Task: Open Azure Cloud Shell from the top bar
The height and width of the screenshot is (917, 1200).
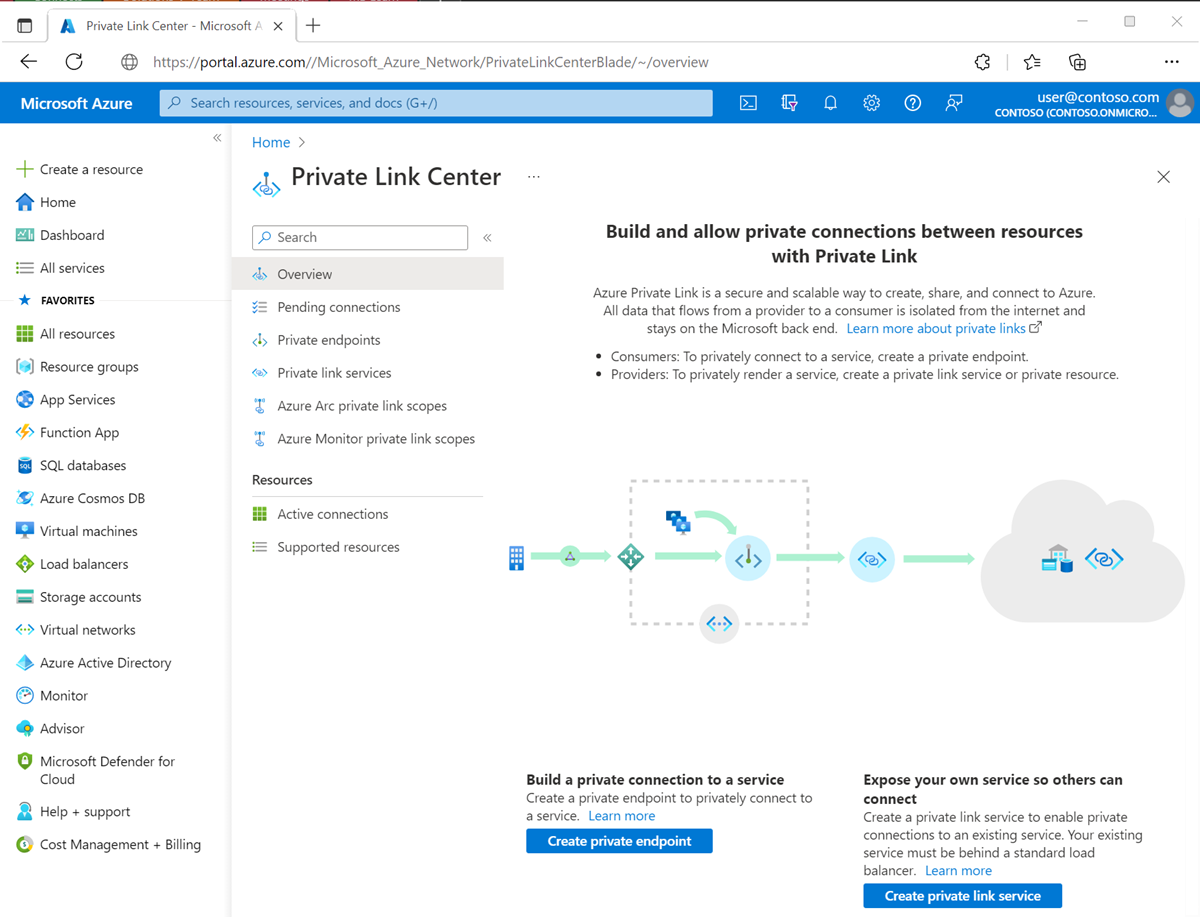Action: [748, 102]
